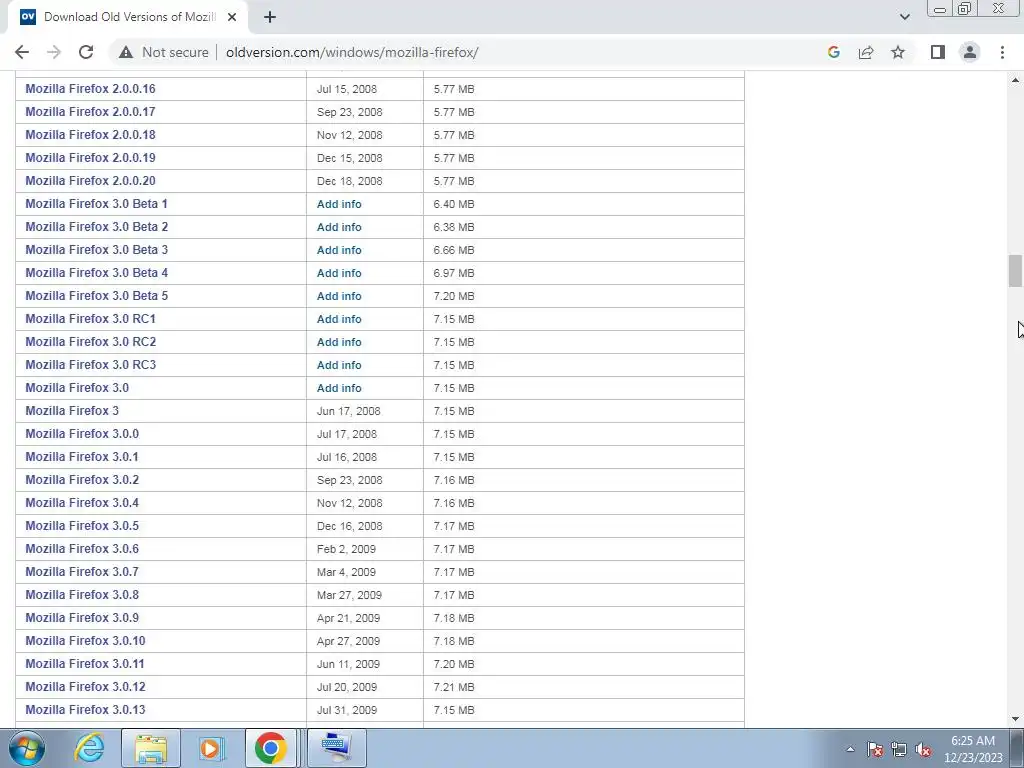Viewport: 1024px width, 768px height.
Task: Select the size 6.66 MB
Action: click(x=454, y=250)
